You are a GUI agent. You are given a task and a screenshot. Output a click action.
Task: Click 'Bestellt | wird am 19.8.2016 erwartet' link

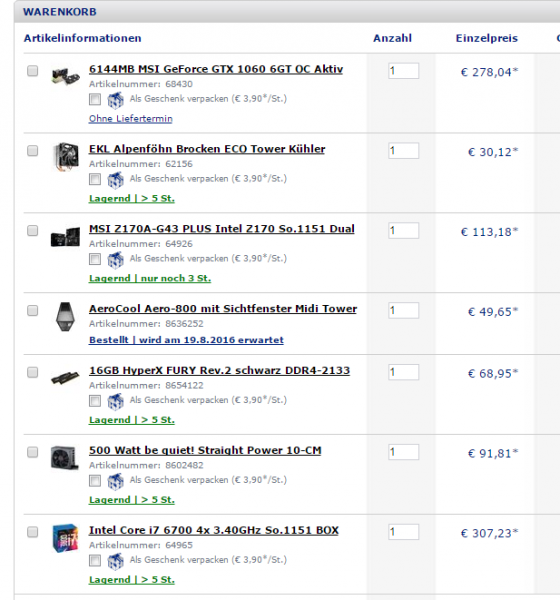[x=186, y=340]
